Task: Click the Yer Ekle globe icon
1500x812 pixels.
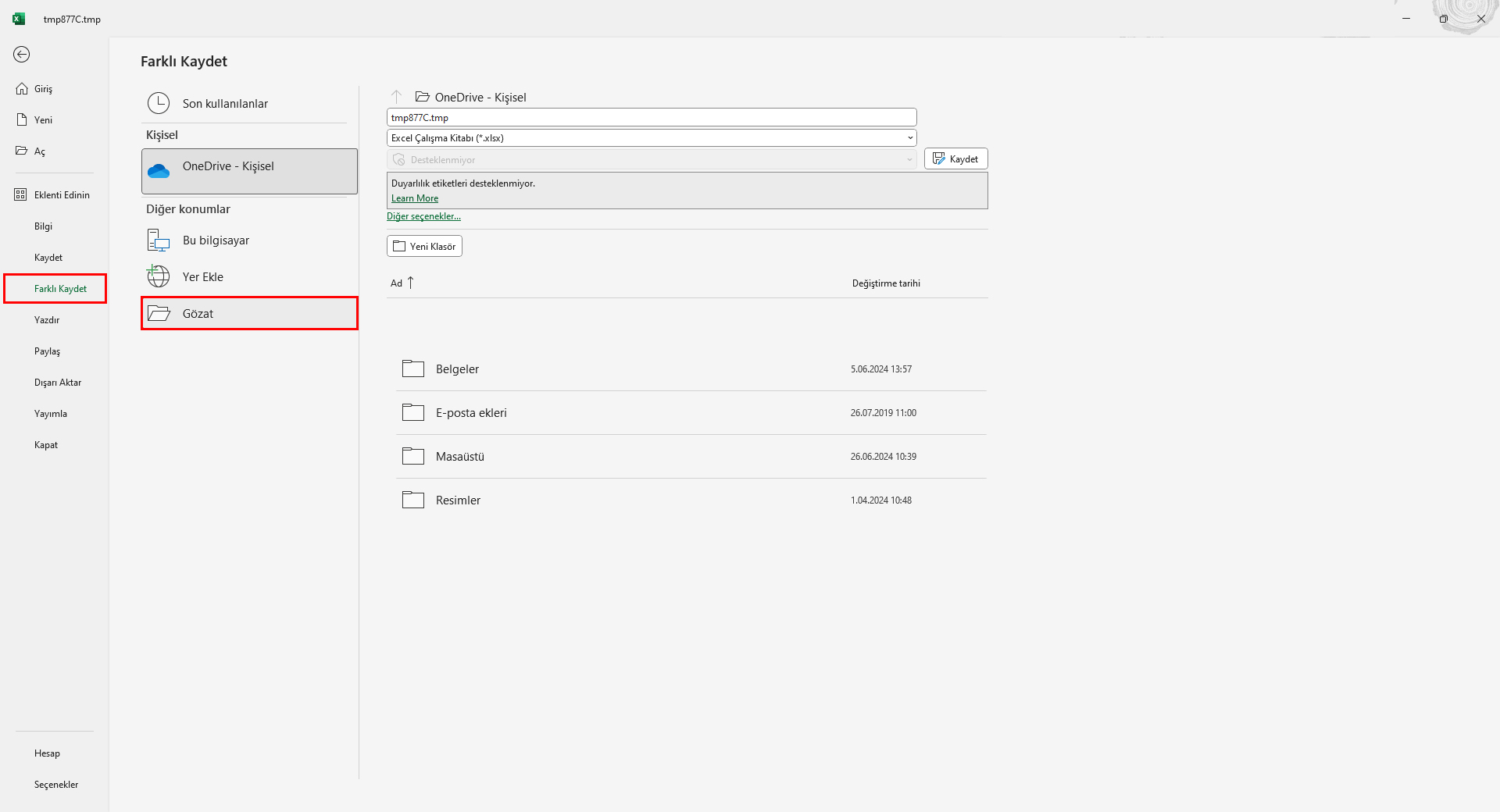Action: [159, 276]
